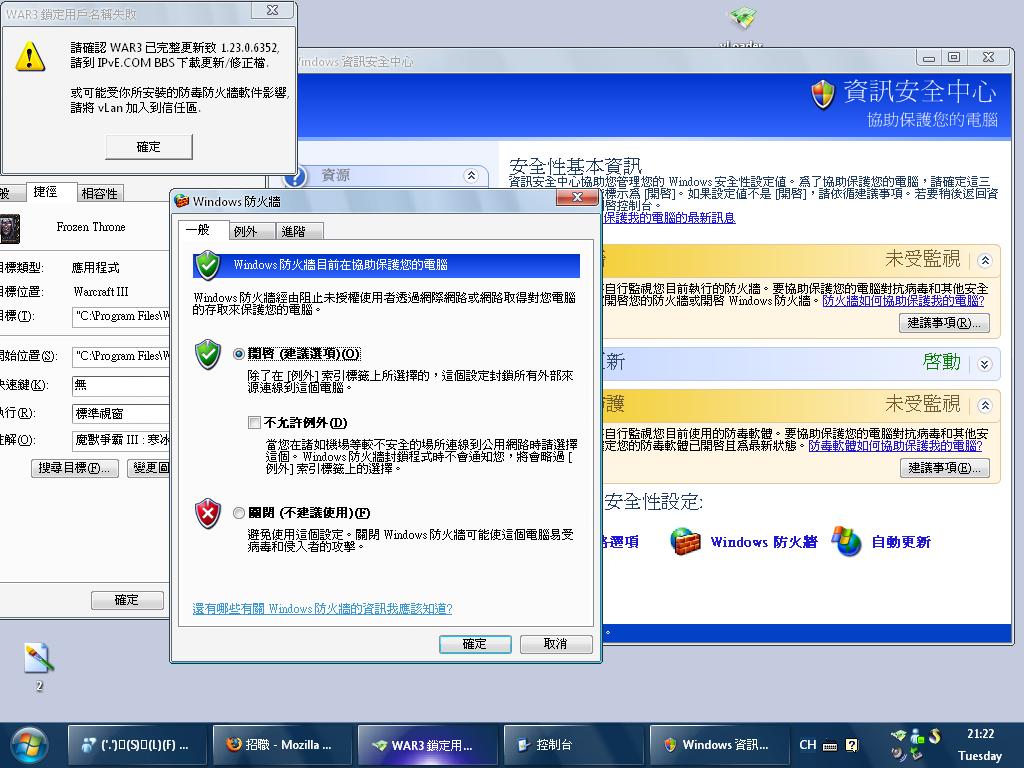Collapse the virus protection 未受監視 section chevron
Image resolution: width=1024 pixels, height=768 pixels.
[x=985, y=406]
